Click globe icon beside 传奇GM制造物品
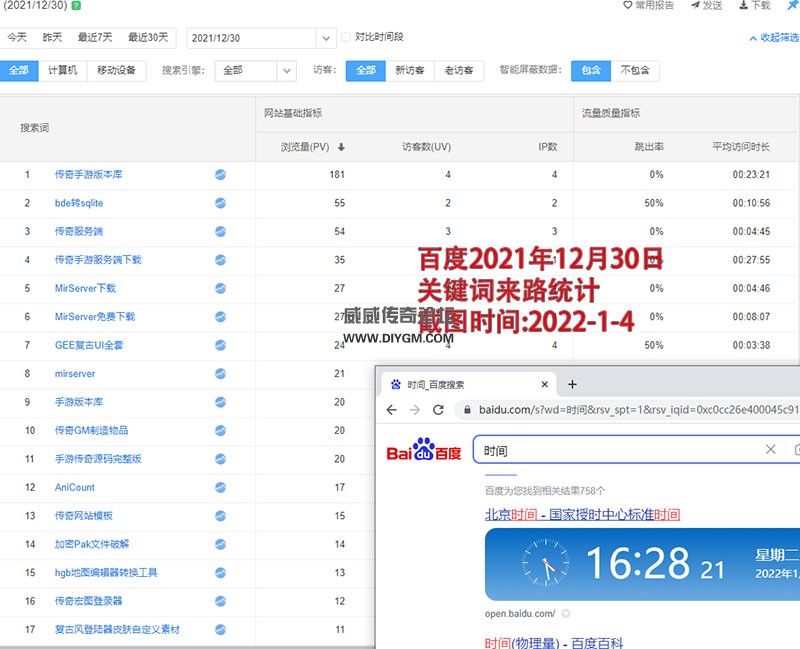800x649 pixels. 220,431
